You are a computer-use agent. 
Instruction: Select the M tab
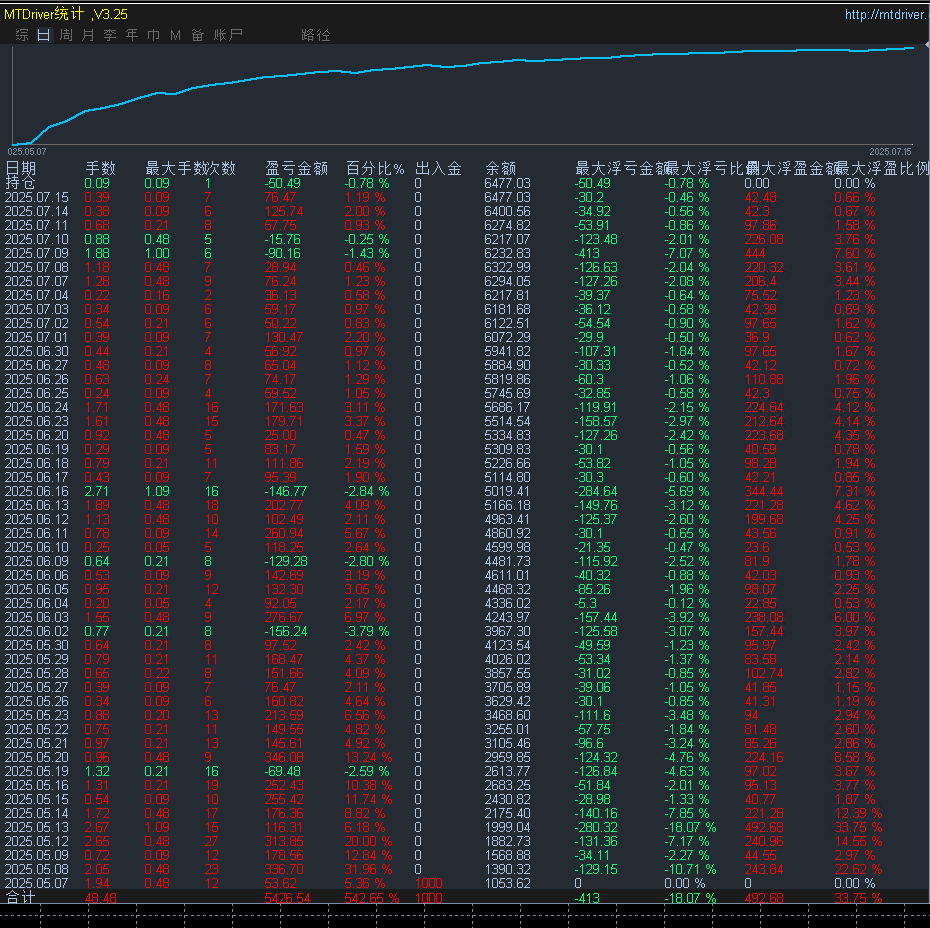tap(176, 35)
